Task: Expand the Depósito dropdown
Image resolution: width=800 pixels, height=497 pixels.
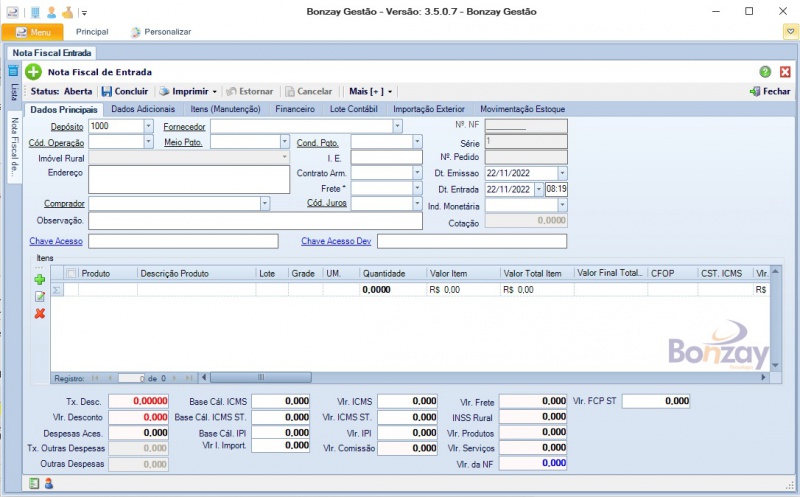Action: click(x=149, y=127)
